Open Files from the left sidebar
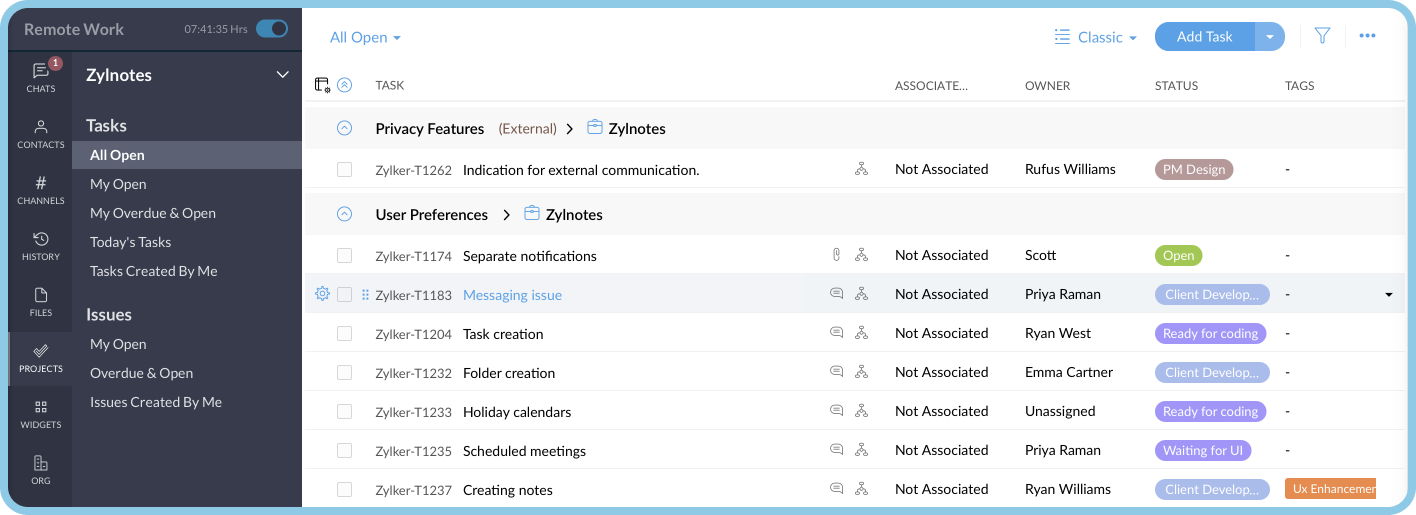Image resolution: width=1416 pixels, height=515 pixels. point(41,302)
